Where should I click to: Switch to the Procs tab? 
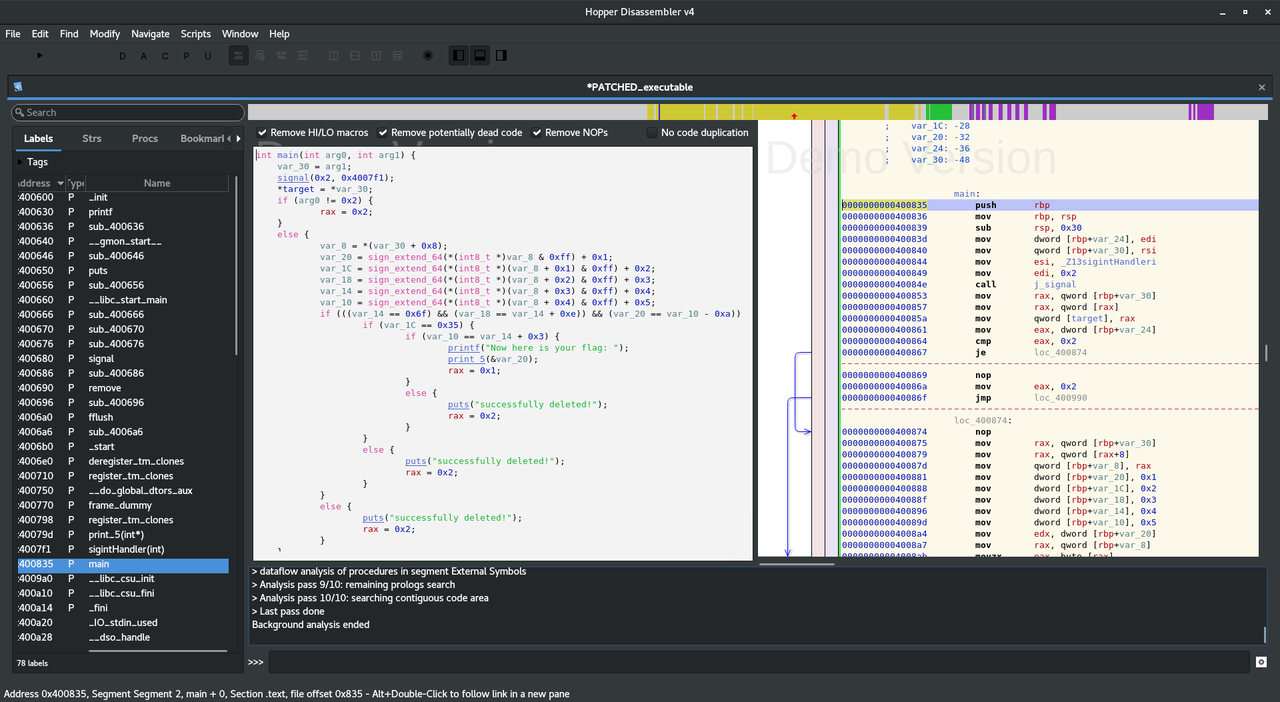(x=145, y=139)
